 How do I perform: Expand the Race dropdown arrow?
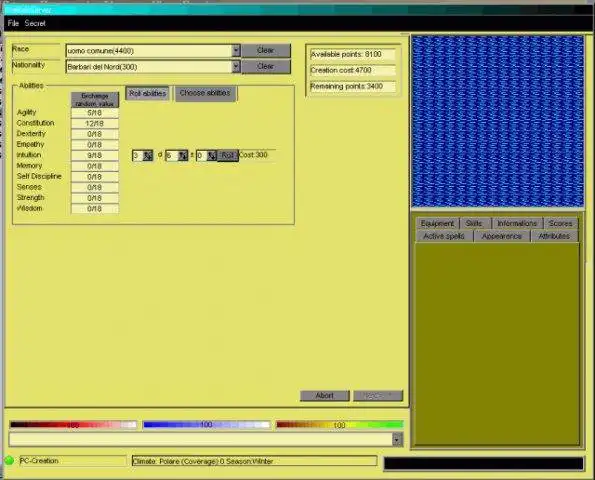[236, 50]
